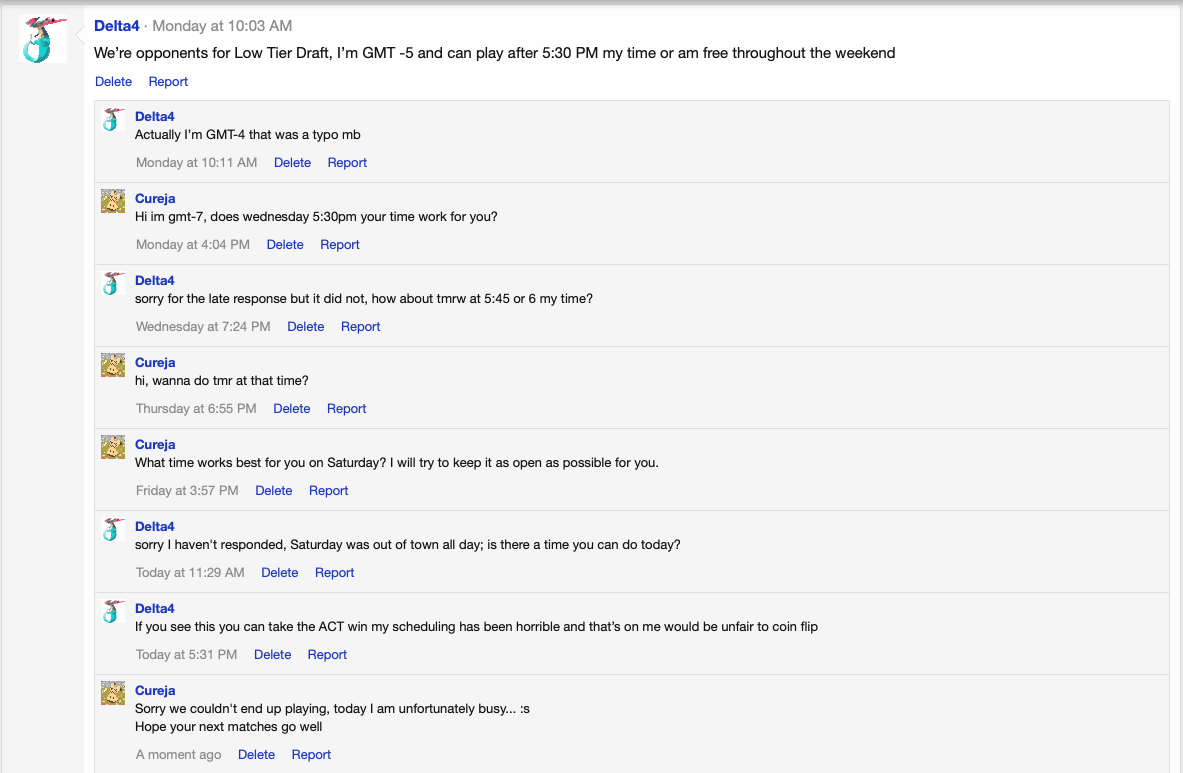
Task: Click Cureja's avatar on the gmt-7 comment
Action: click(113, 201)
